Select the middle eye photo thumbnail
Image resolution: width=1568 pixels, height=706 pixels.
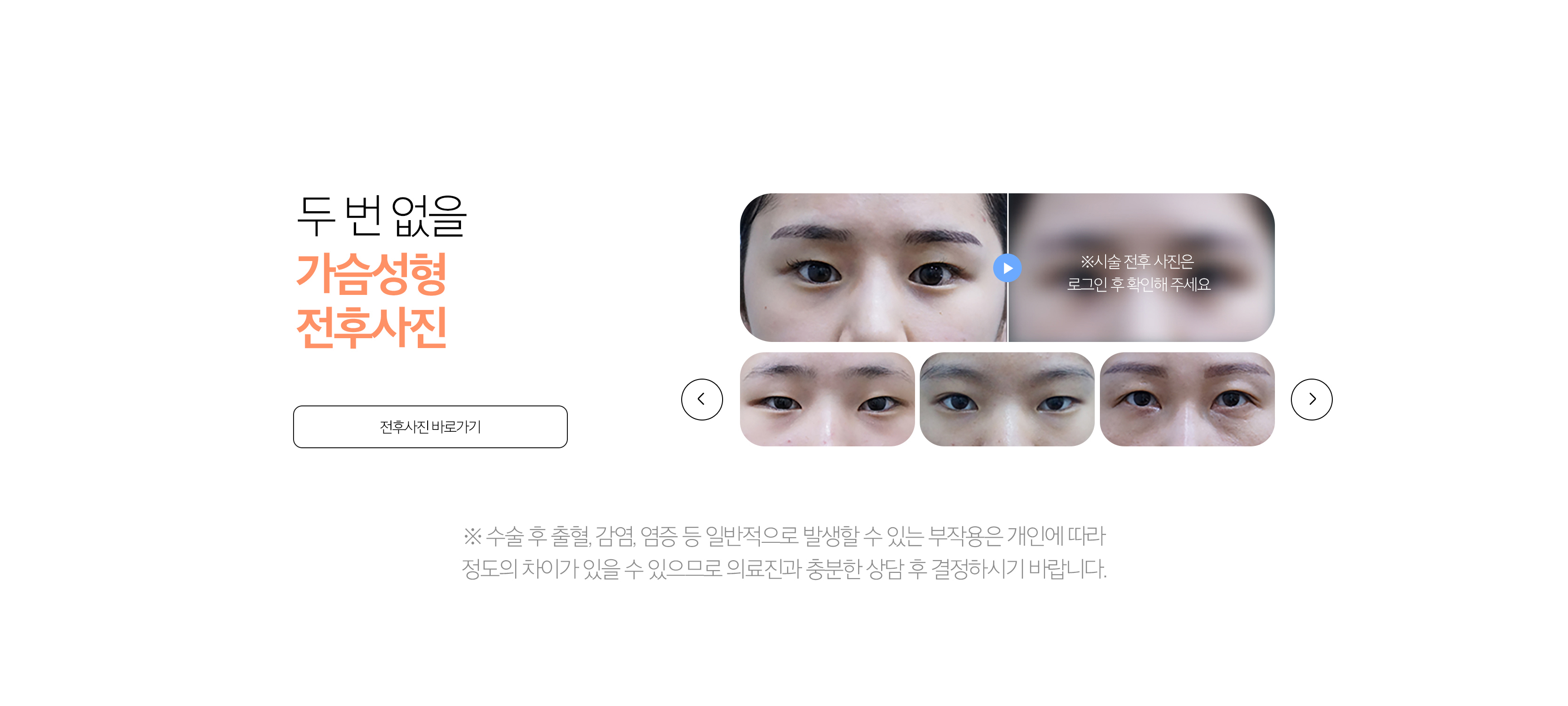1007,399
